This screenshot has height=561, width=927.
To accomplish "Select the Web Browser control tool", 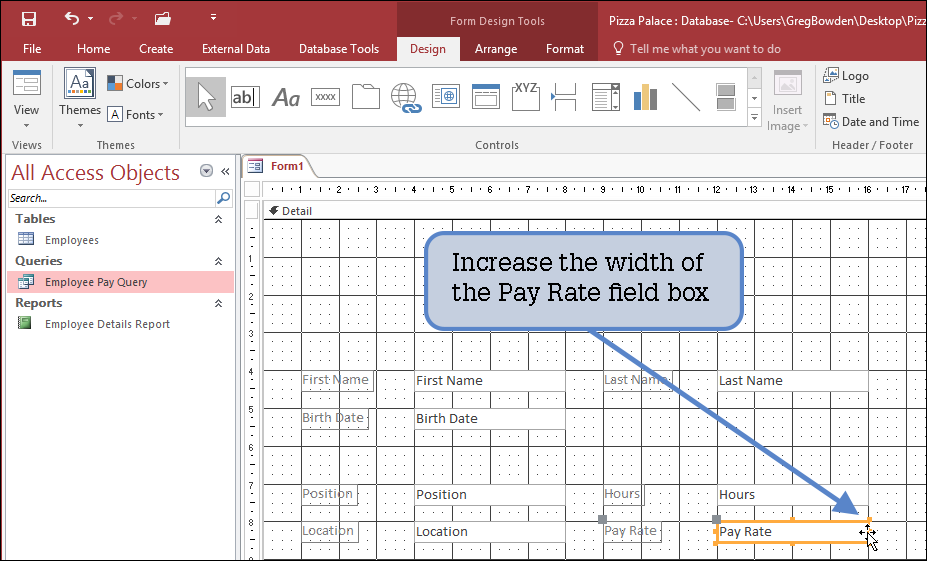I will (446, 97).
